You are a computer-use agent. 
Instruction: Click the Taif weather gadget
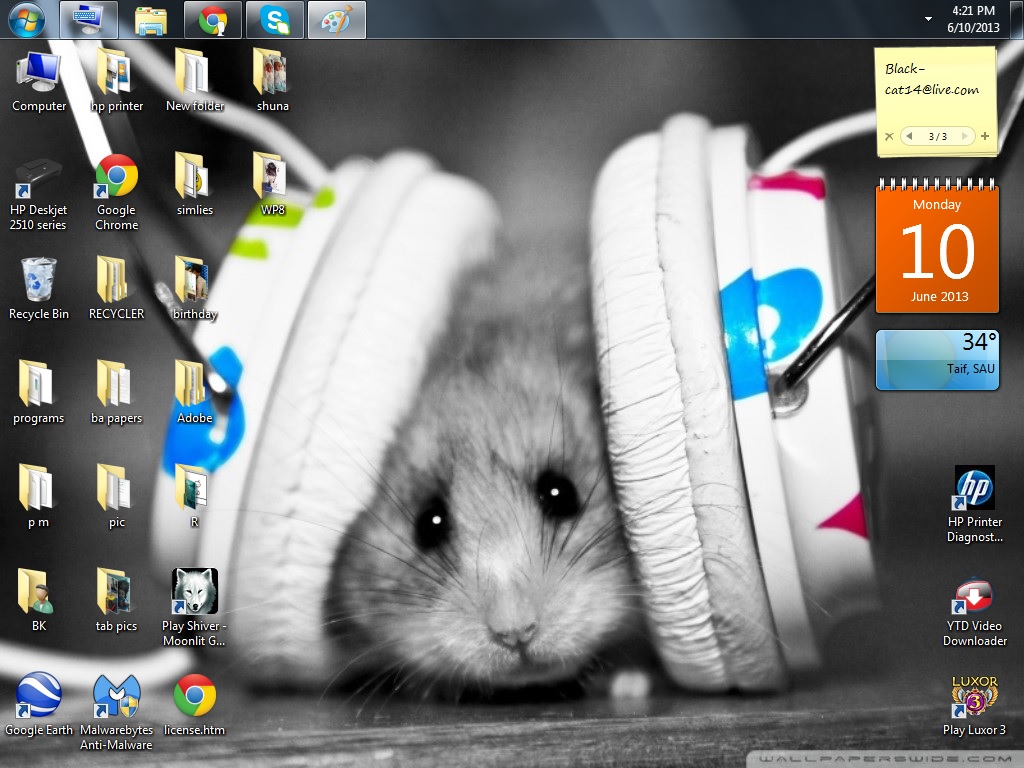pos(937,360)
